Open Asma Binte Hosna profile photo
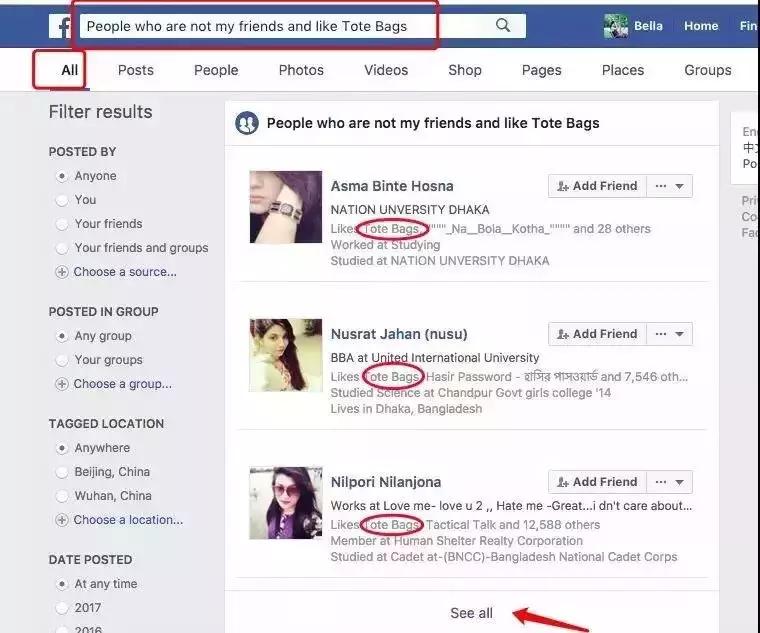 tap(286, 207)
